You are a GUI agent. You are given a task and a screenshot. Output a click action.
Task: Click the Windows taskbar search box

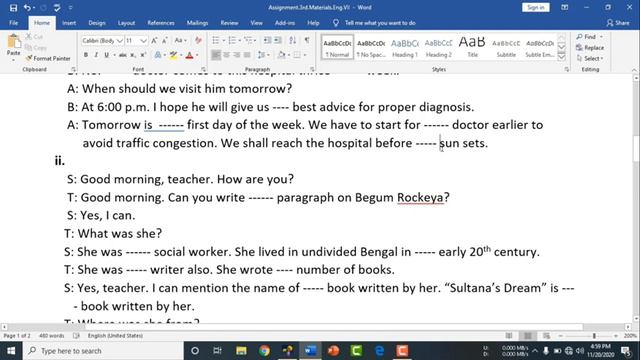[x=103, y=351]
